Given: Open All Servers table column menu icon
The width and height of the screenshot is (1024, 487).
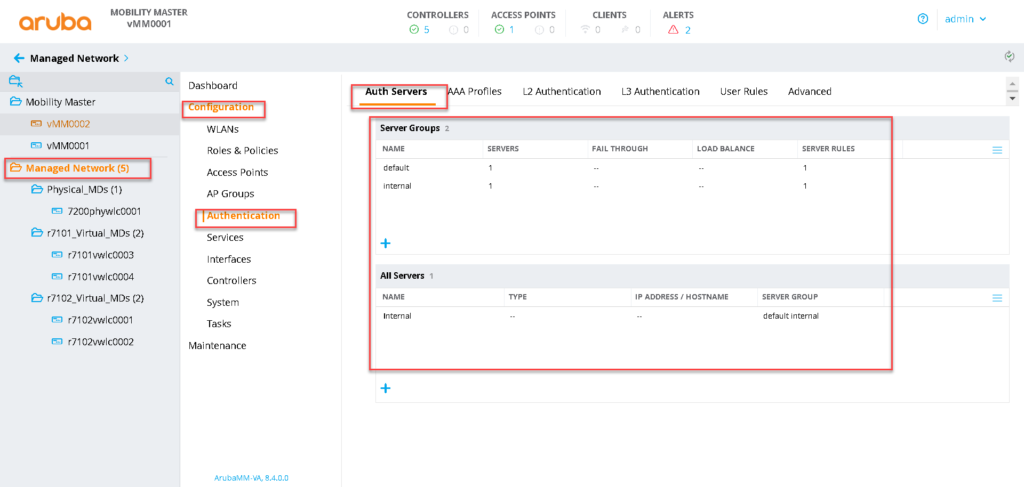Looking at the screenshot, I should coord(996,298).
